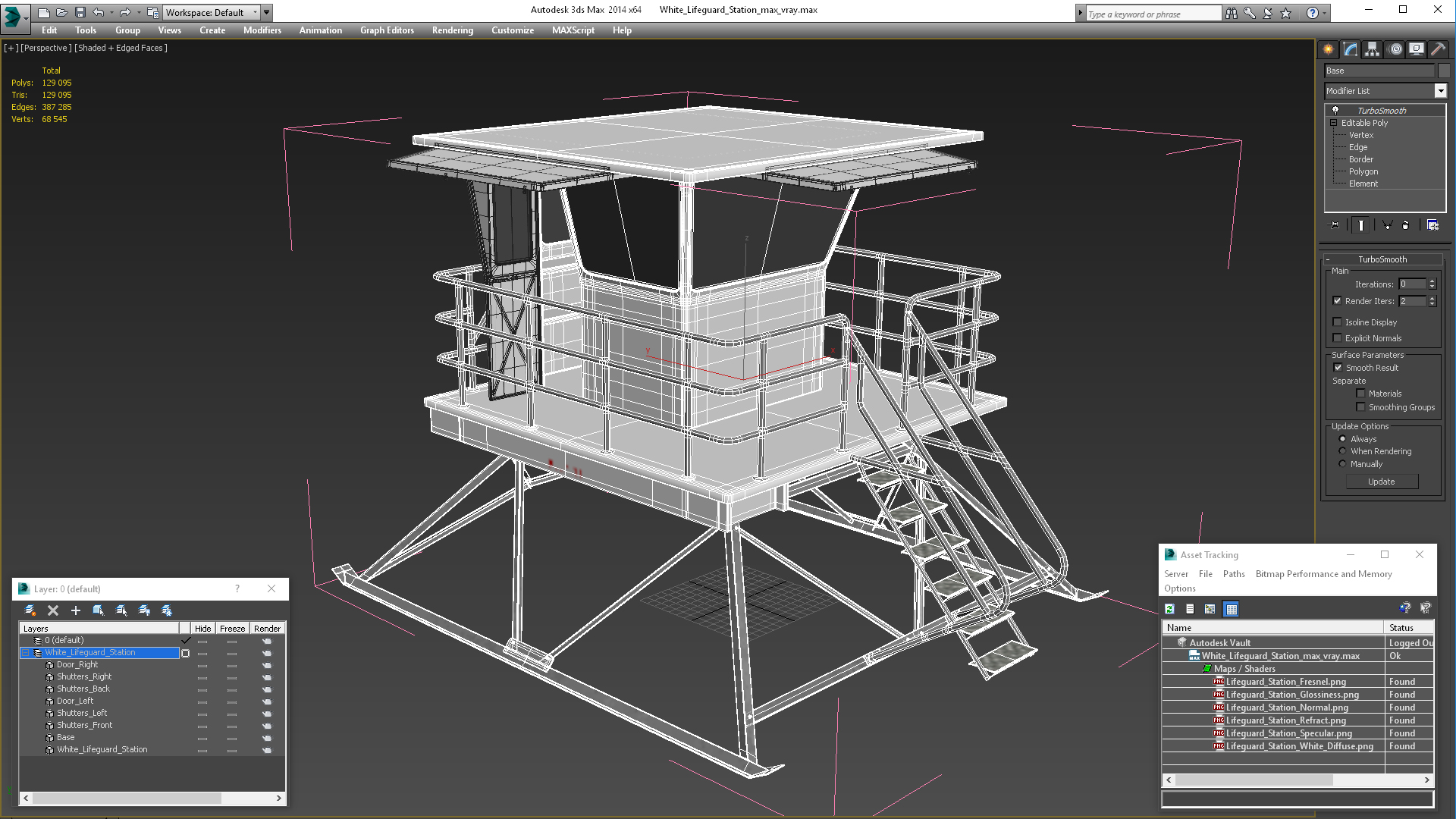Click the Graph Editors menu item
This screenshot has width=1456, height=819.
tap(387, 30)
